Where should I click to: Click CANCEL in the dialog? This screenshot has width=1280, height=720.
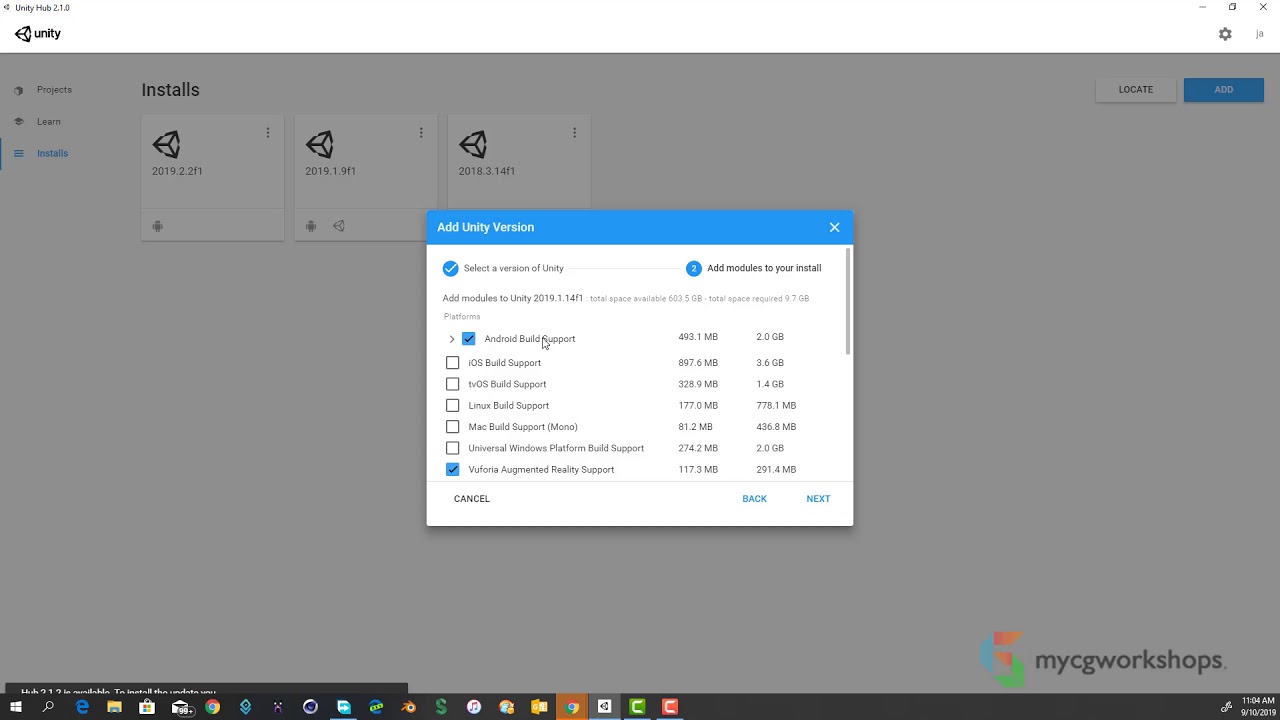pos(472,499)
